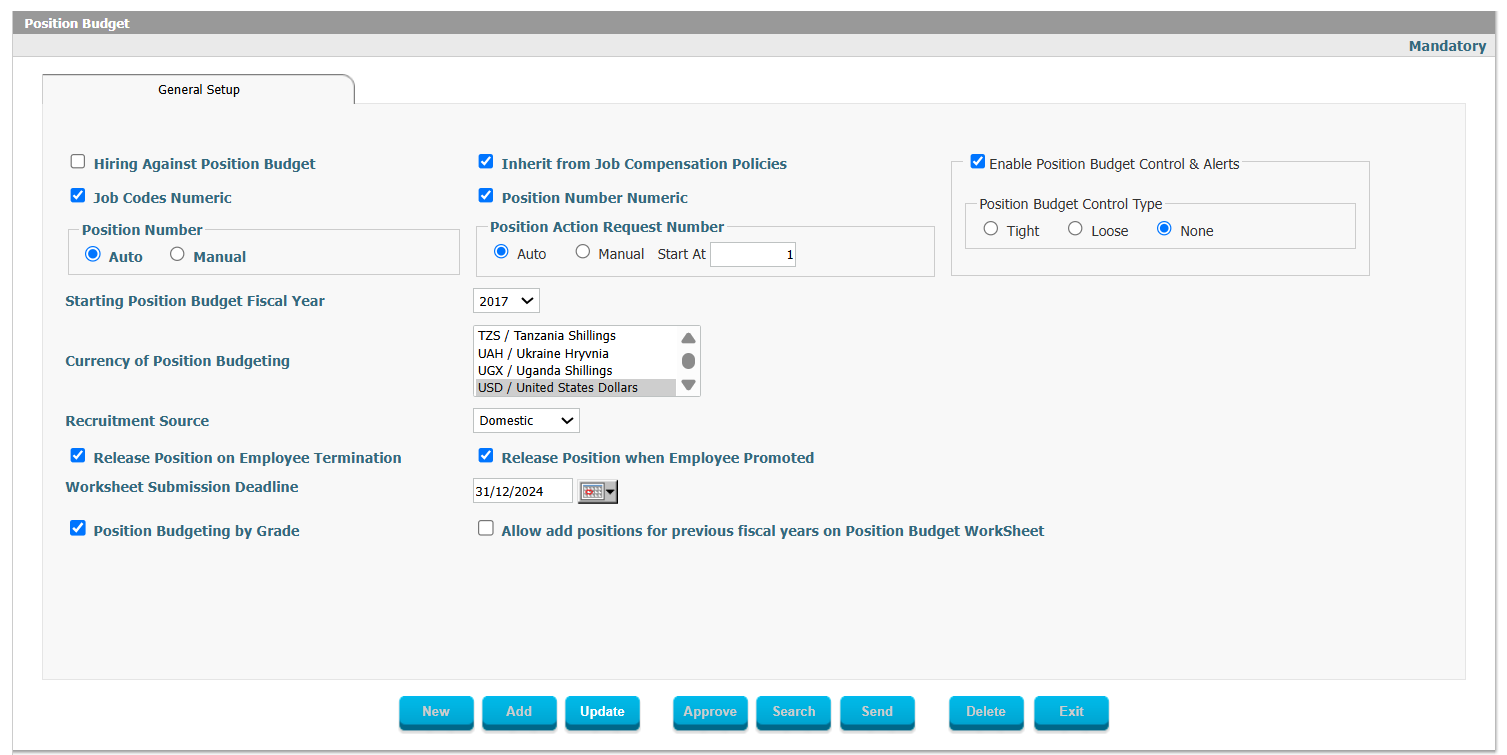Check Allow add positions for previous fiscal years
Image resolution: width=1507 pixels, height=755 pixels.
click(486, 529)
